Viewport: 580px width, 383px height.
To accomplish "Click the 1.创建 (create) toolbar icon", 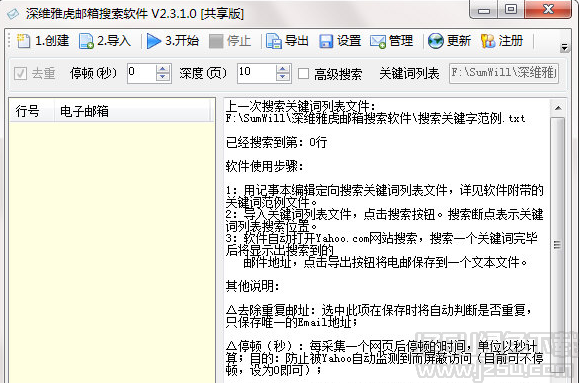I will pos(23,41).
